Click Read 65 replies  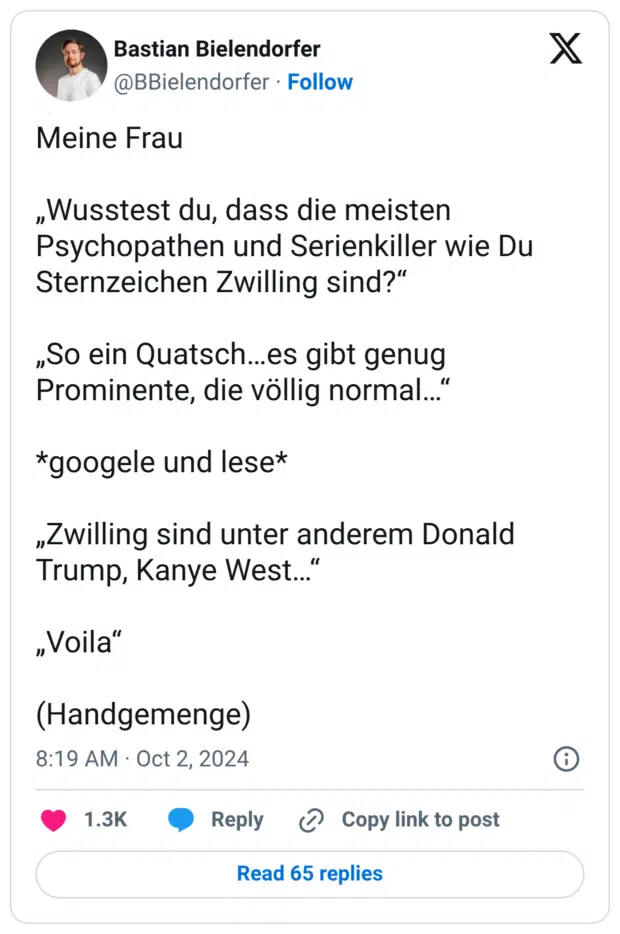tap(309, 873)
